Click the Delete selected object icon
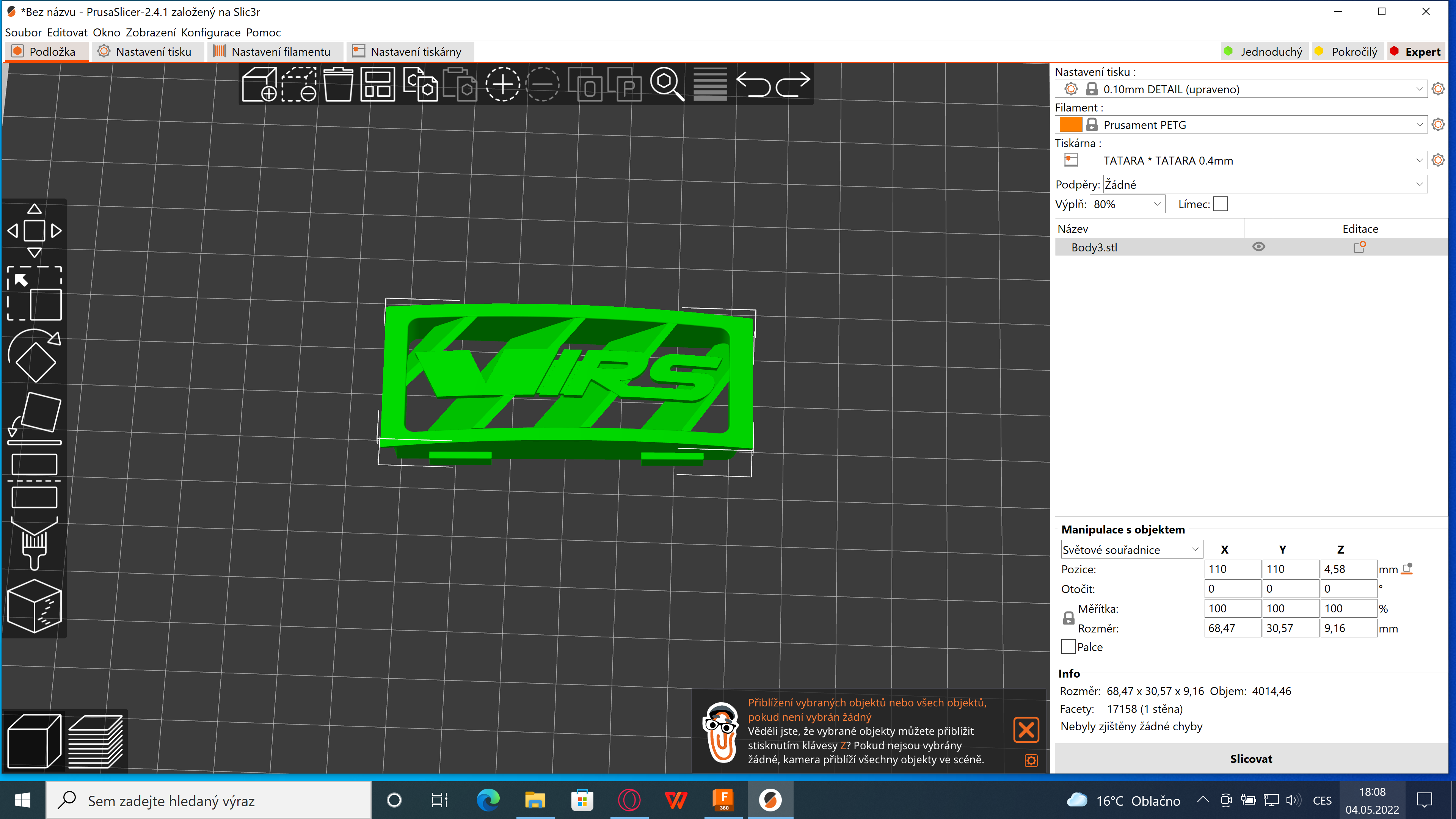Image resolution: width=1456 pixels, height=819 pixels. click(x=300, y=84)
